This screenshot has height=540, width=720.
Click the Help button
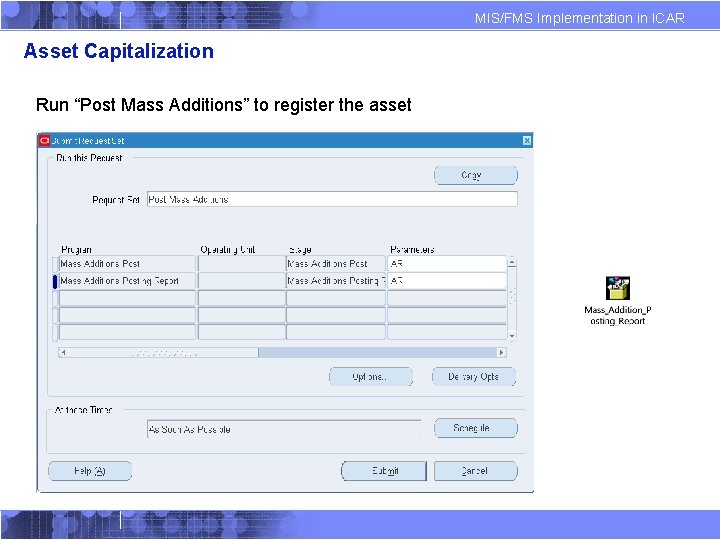pos(90,471)
